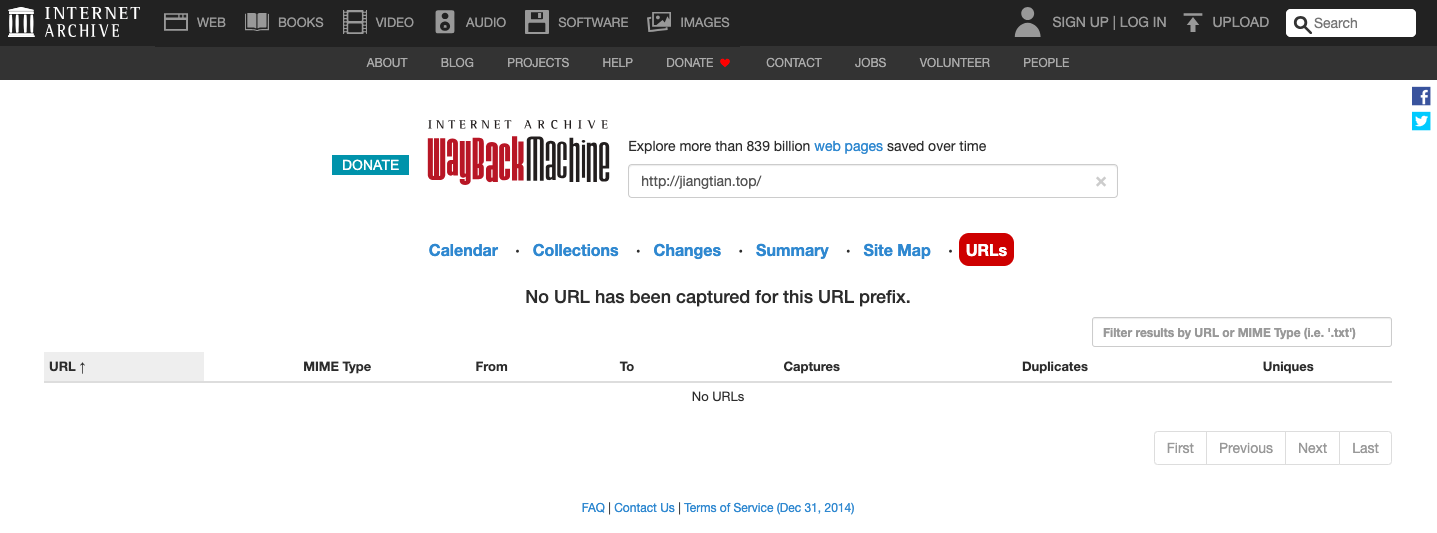Viewport: 1437px width, 533px height.
Task: Switch to the Changes tab
Action: coord(687,250)
